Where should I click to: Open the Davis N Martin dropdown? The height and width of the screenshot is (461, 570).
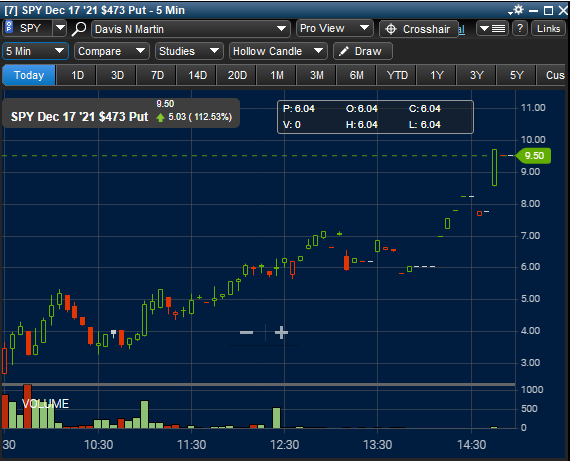click(190, 29)
